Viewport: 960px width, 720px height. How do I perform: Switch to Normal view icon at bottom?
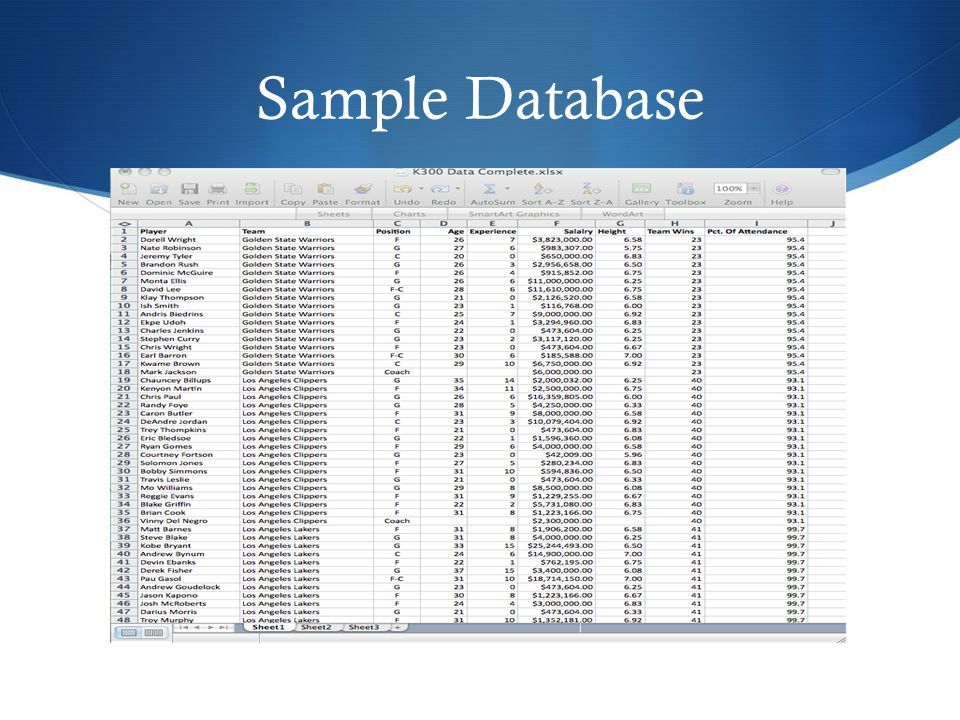[129, 632]
